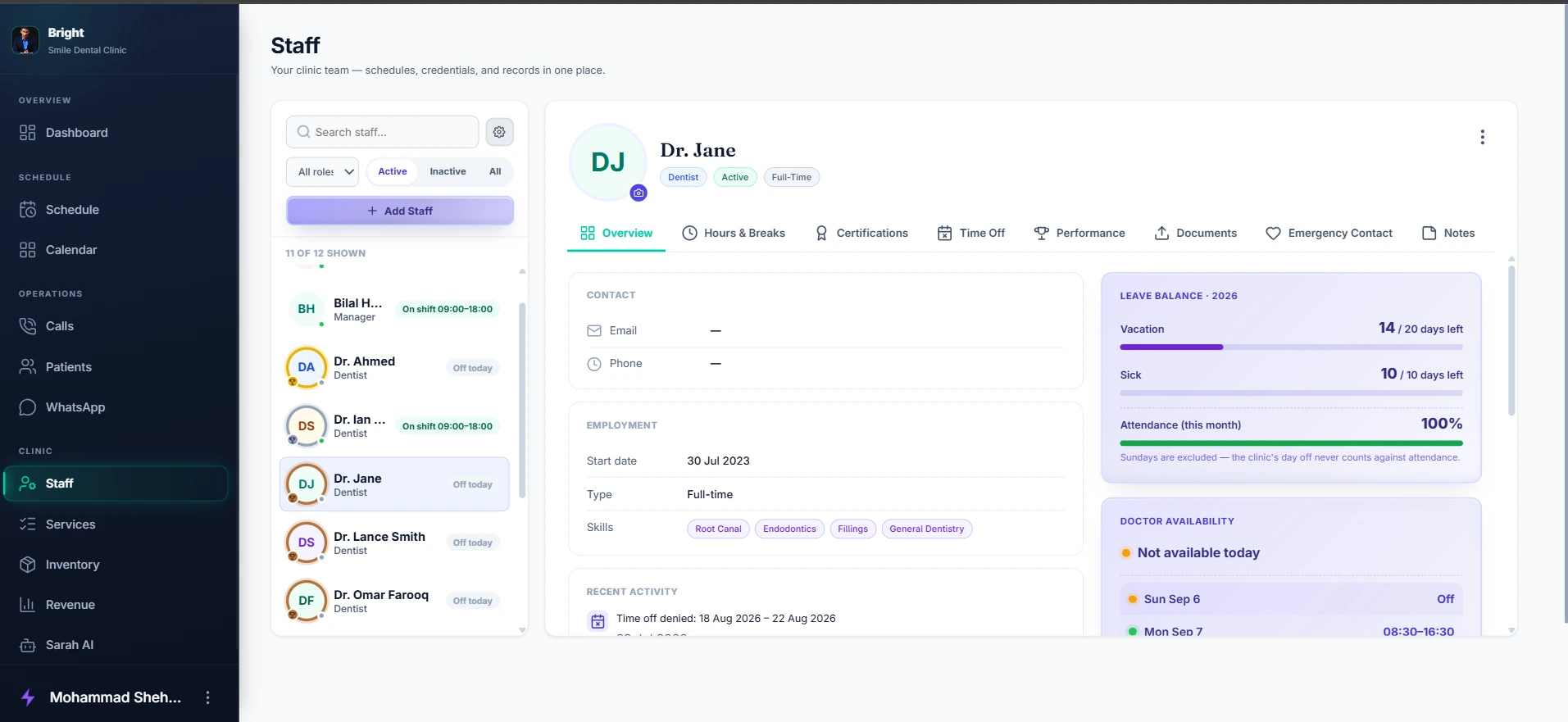Click the General Dentistry skill tag
The width and height of the screenshot is (1568, 722).
pos(927,529)
